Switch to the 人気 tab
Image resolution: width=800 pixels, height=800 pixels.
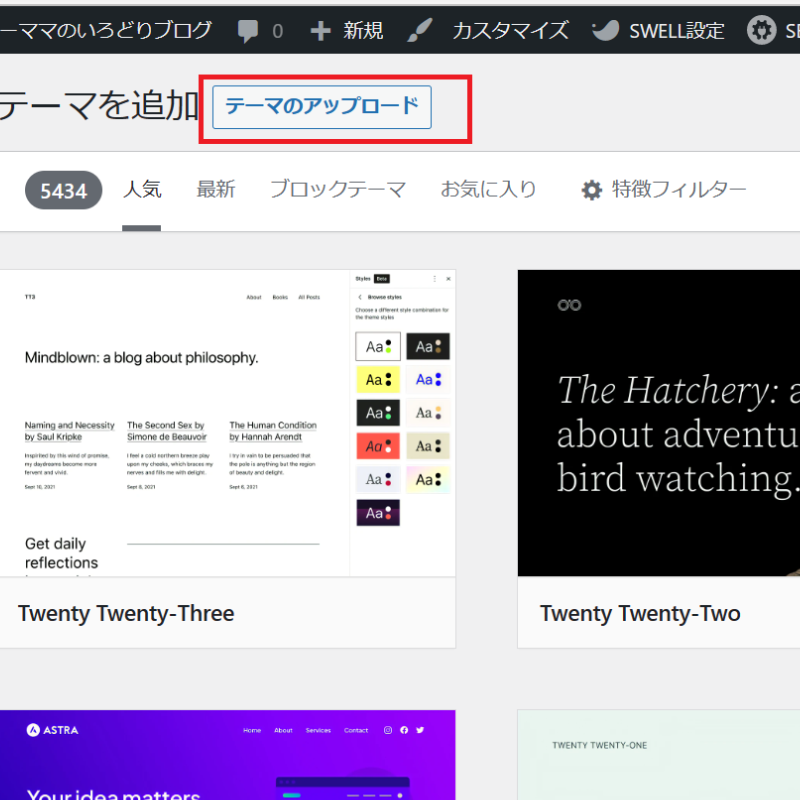[x=142, y=189]
